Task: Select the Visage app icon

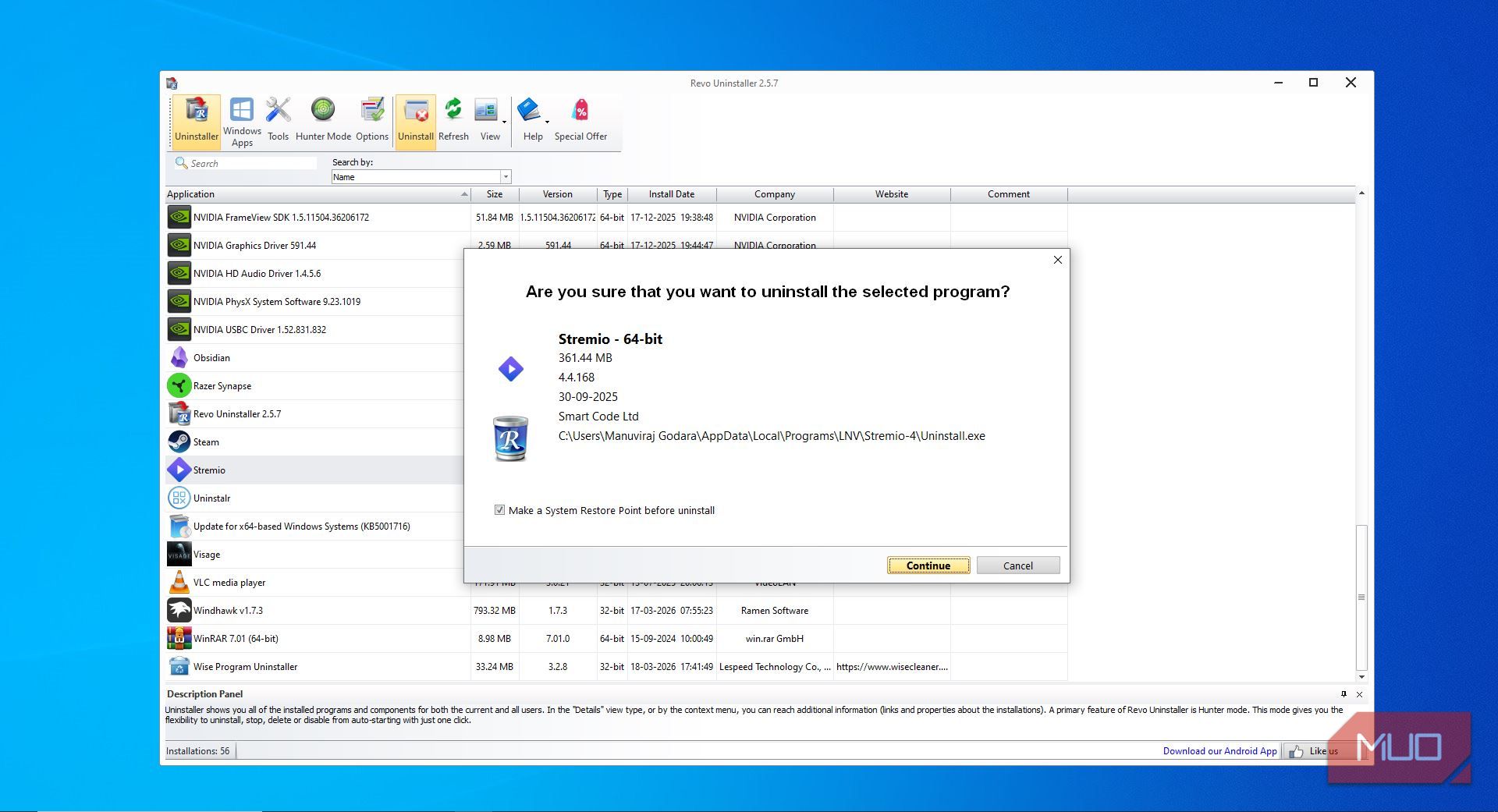Action: point(179,554)
